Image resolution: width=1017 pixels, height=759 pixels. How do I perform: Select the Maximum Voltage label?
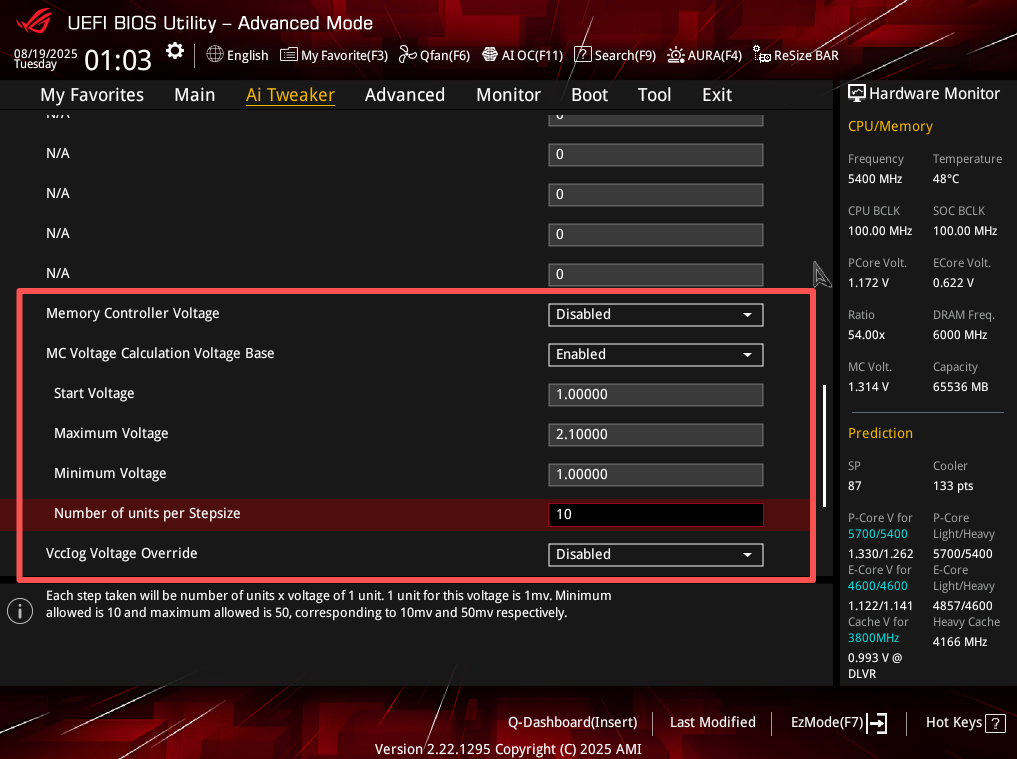coord(111,433)
